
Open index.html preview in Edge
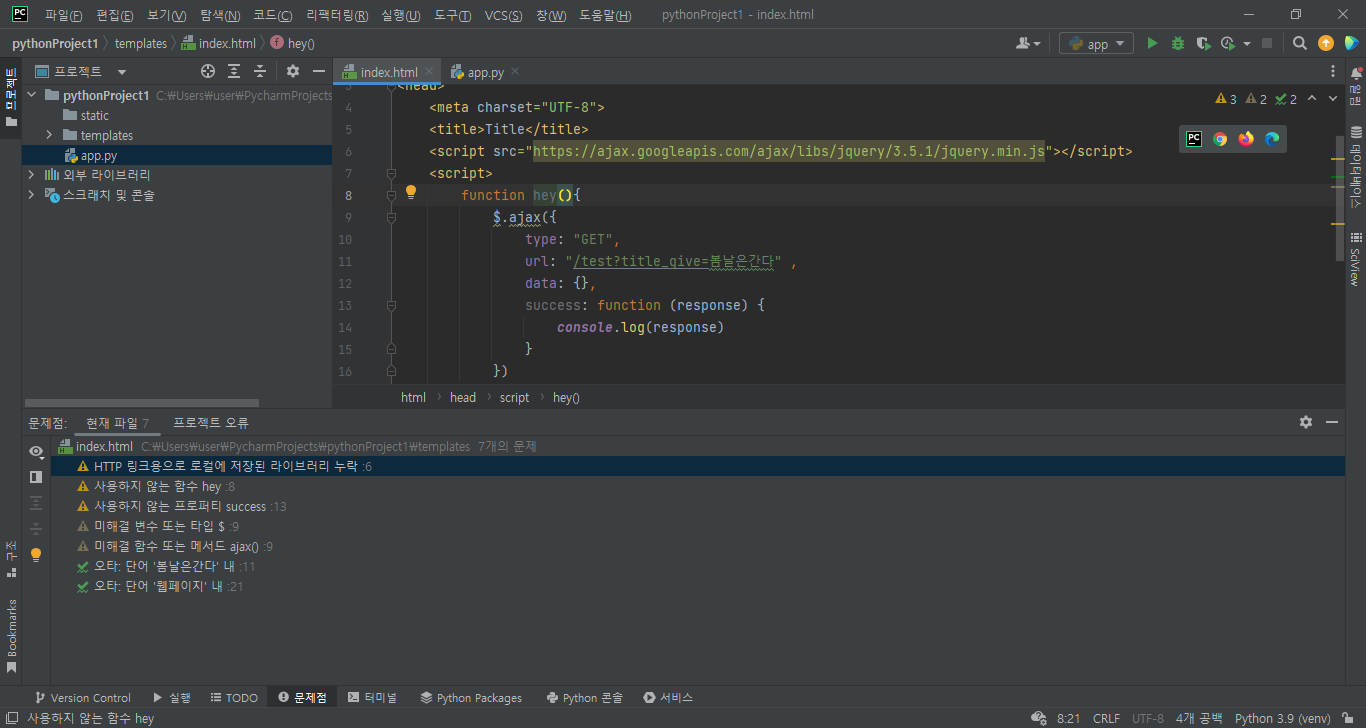coord(1272,139)
